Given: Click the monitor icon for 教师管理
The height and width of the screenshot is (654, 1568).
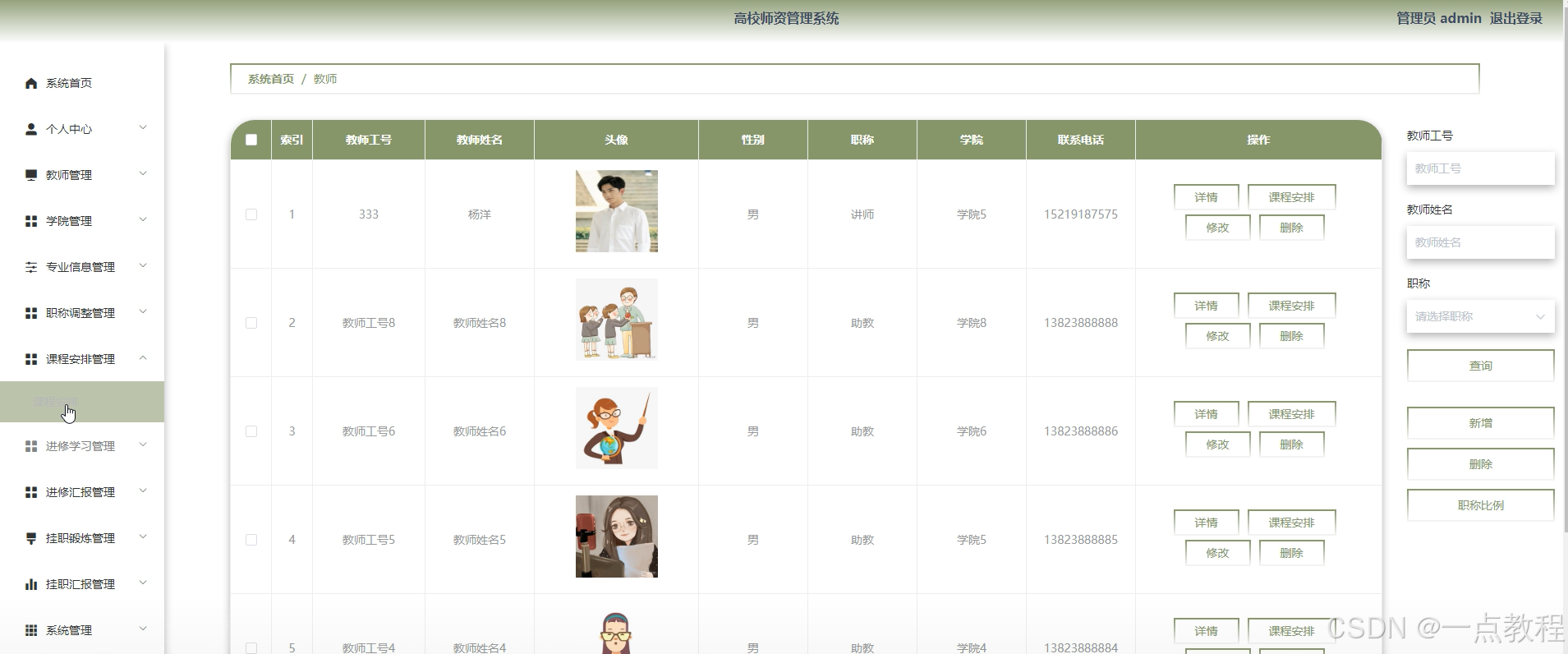Looking at the screenshot, I should pyautogui.click(x=31, y=175).
